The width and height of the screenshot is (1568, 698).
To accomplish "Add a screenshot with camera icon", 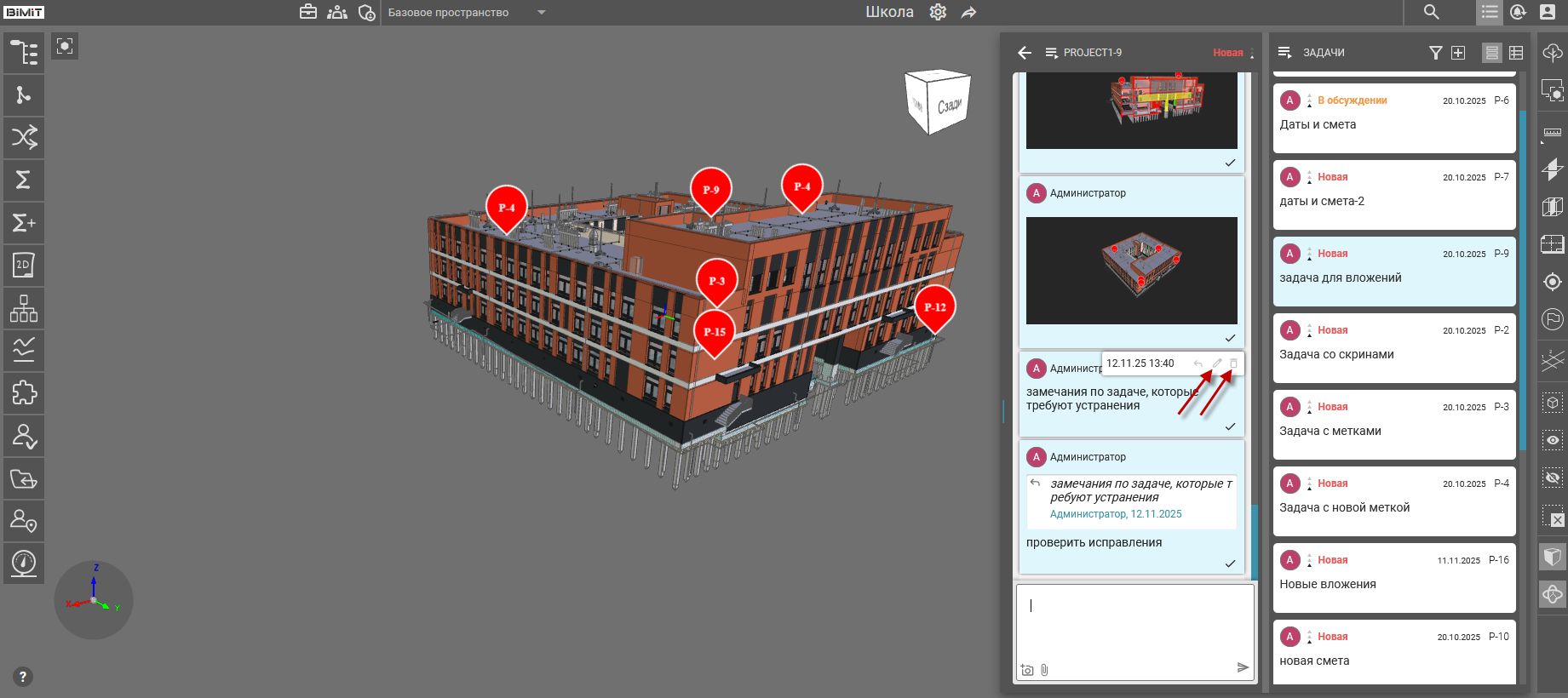I will coord(1027,670).
